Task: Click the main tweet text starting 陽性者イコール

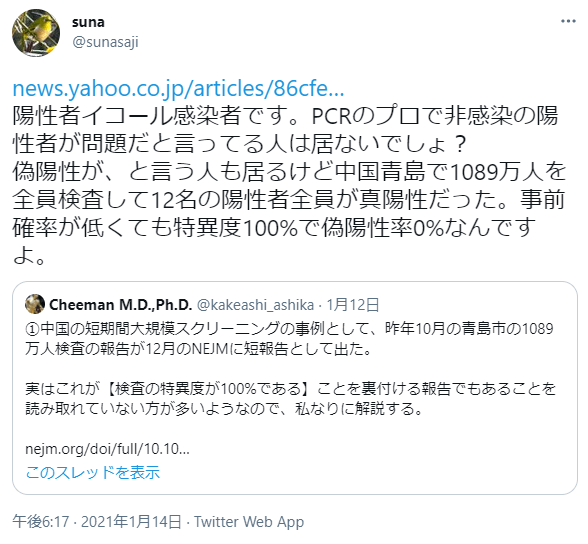Action: click(289, 186)
